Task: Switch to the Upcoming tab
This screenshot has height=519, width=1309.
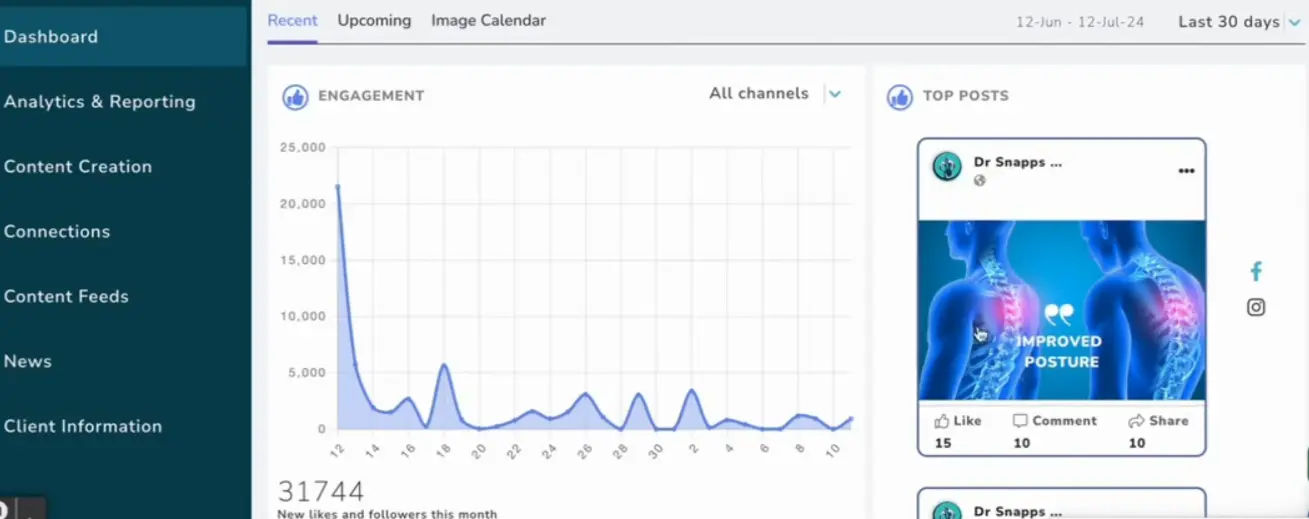Action: [x=374, y=21]
